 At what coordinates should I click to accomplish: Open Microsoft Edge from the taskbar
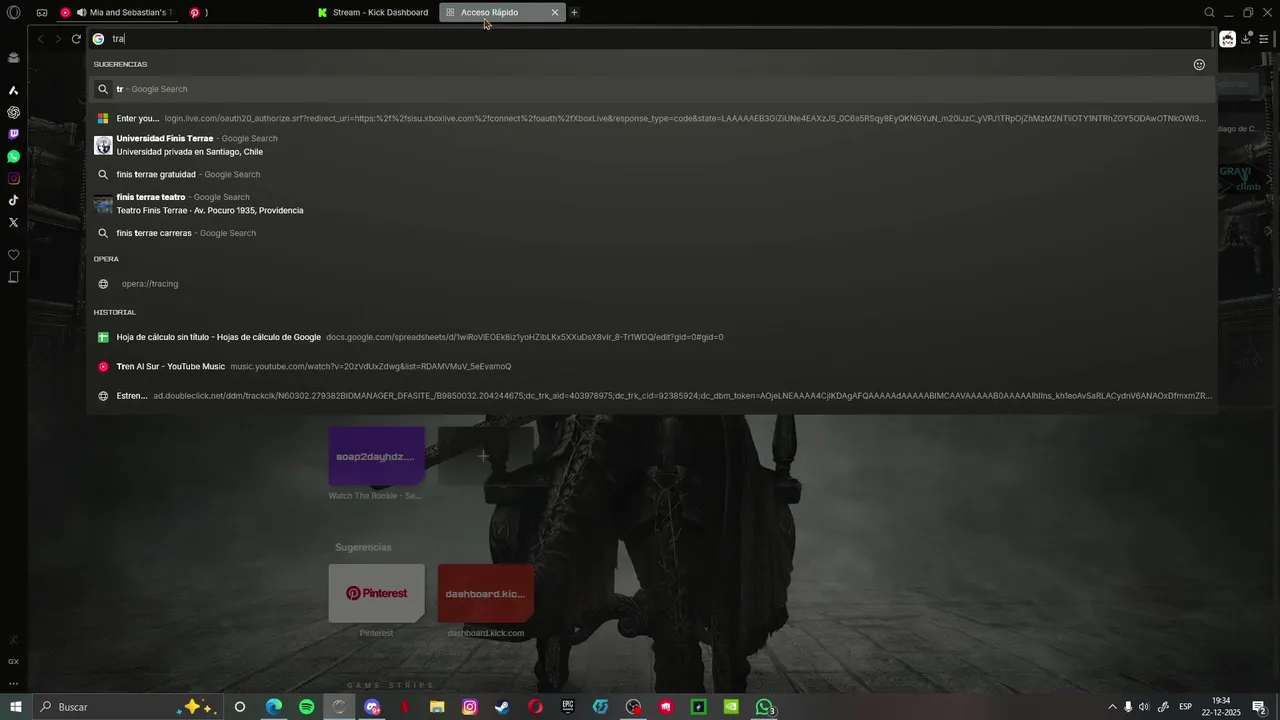[274, 707]
